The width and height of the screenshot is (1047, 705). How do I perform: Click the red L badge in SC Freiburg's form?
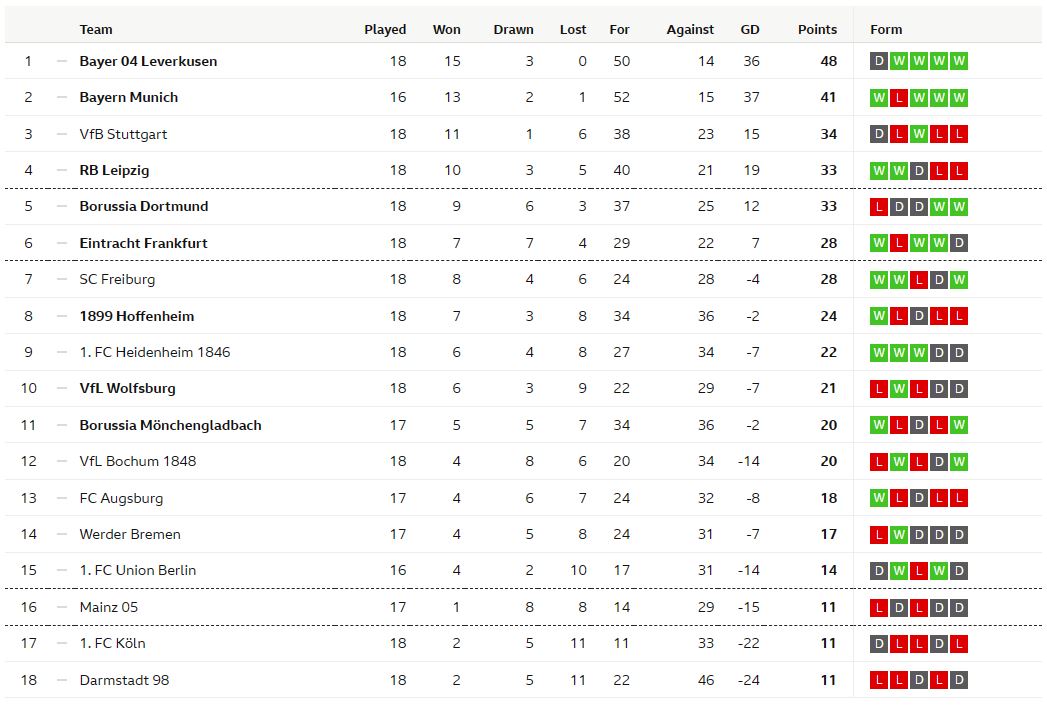click(919, 280)
